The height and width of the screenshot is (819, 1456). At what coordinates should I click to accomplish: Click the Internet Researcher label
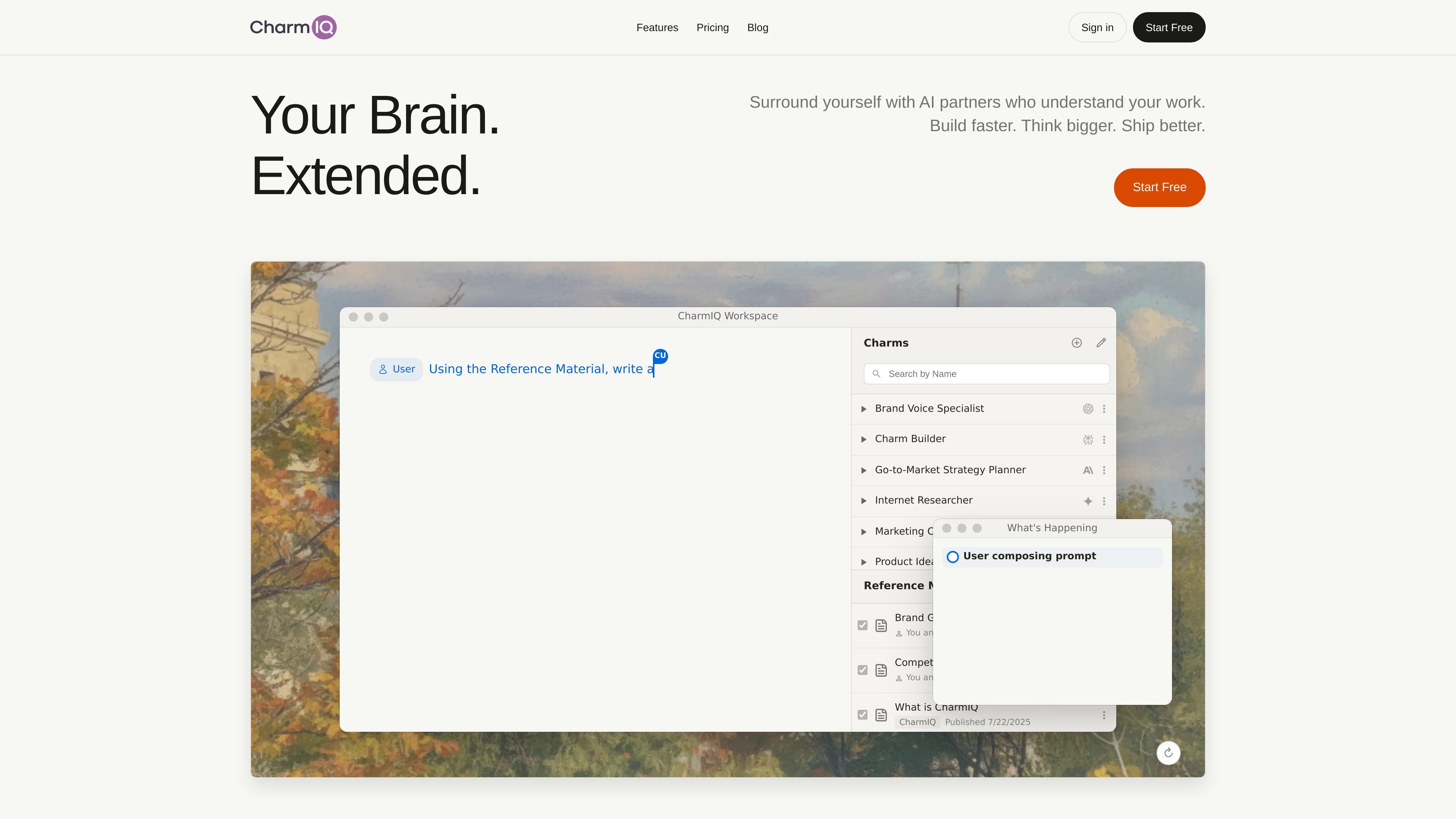(924, 501)
